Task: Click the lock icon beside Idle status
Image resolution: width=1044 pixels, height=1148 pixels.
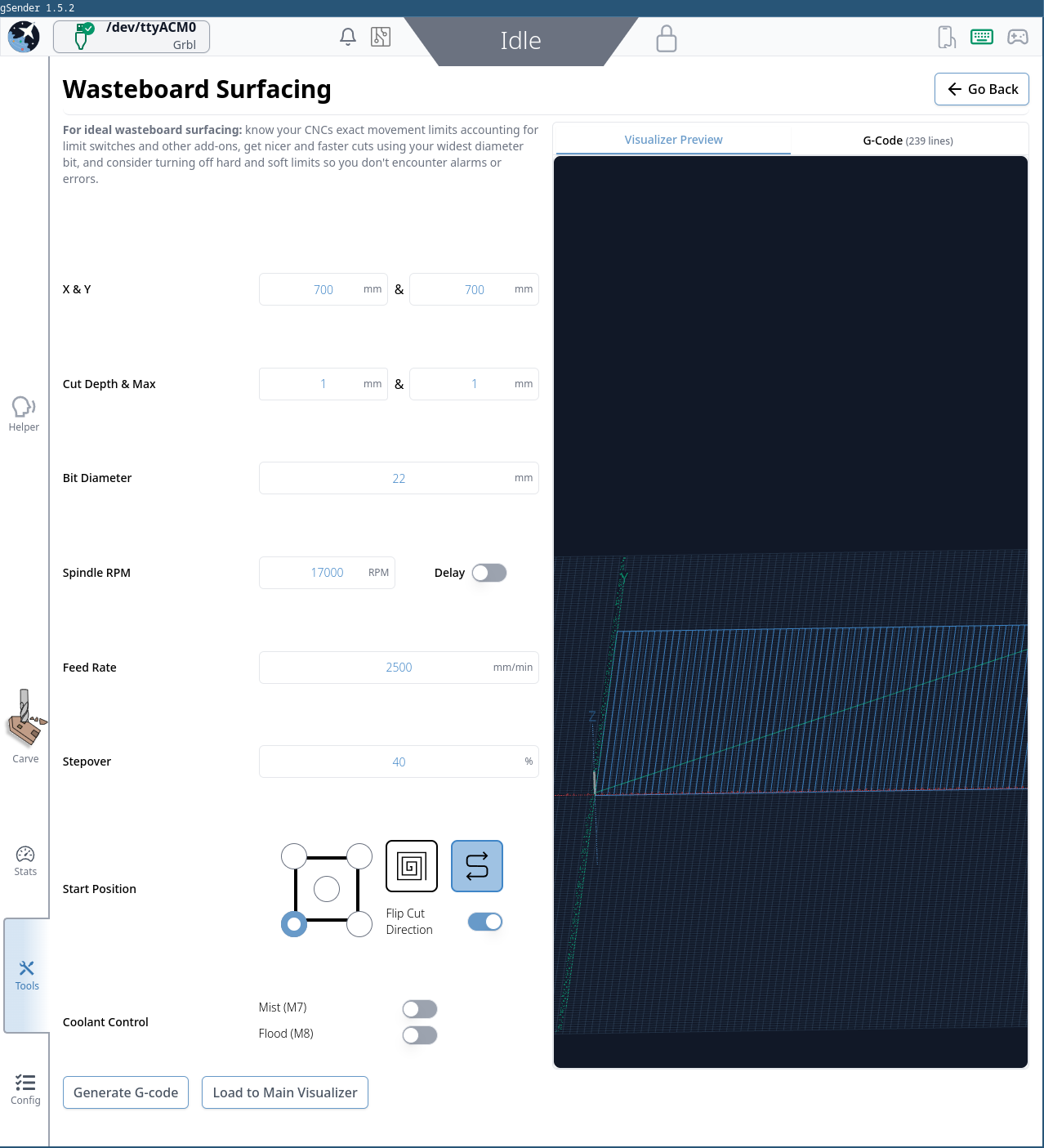Action: pos(667,38)
